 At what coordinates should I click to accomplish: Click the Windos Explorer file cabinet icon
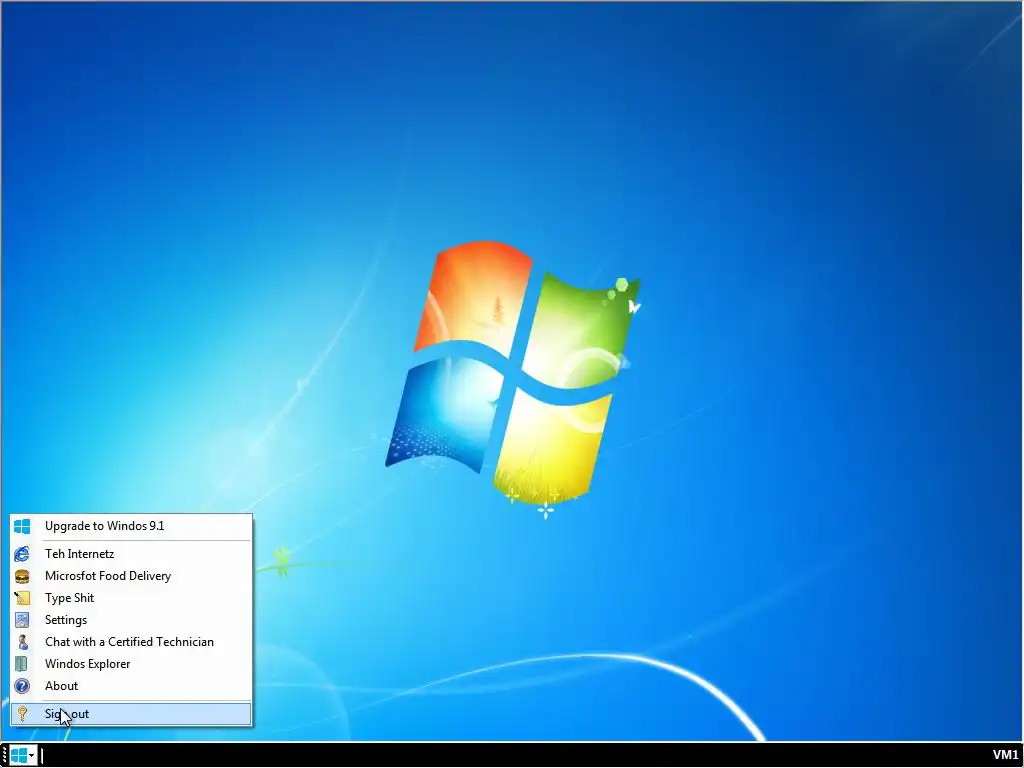(22, 664)
